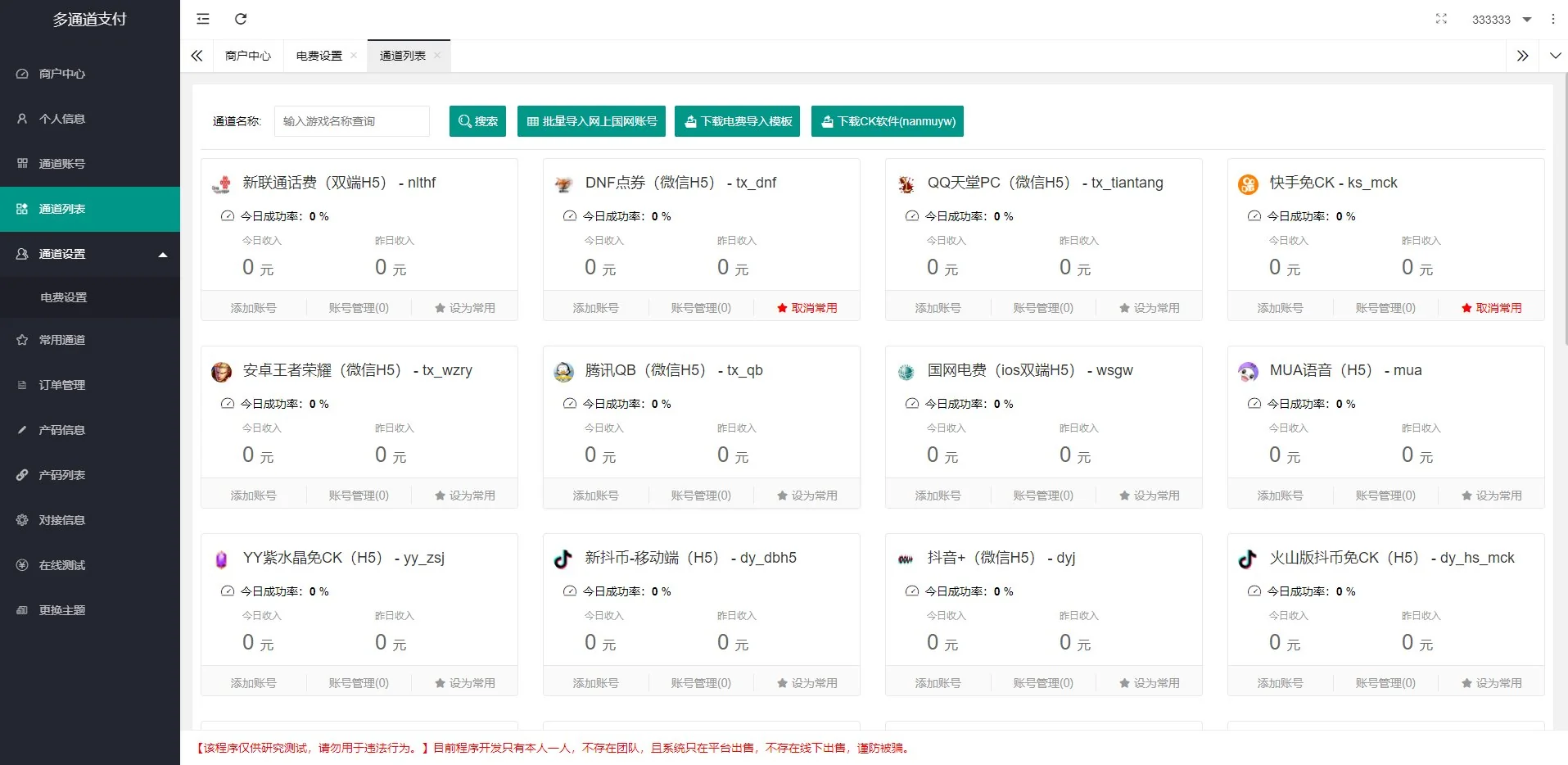Click the page refresh icon
Viewport: 1568px width, 765px height.
coord(240,18)
